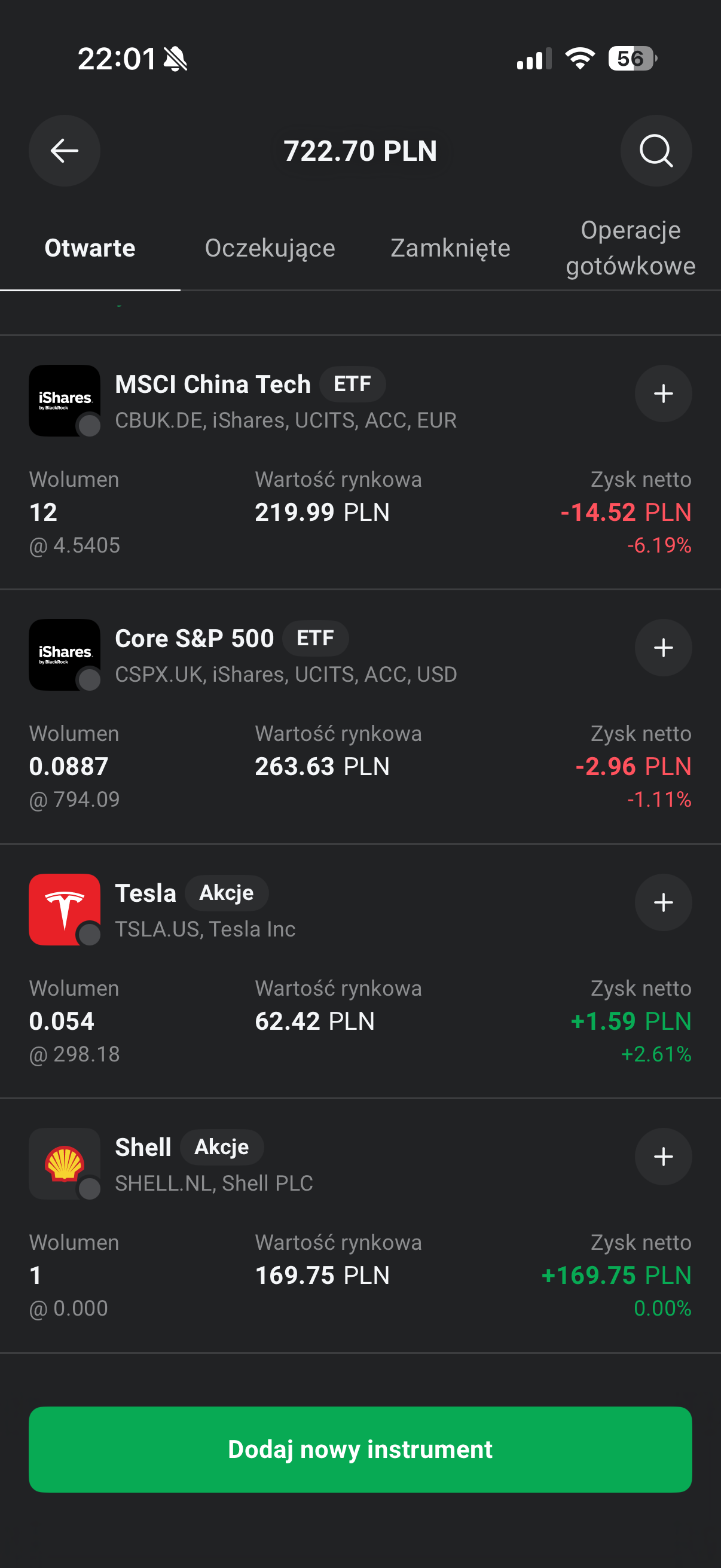Image resolution: width=721 pixels, height=1568 pixels.
Task: Tap the 722.70 PLN balance header
Action: point(360,150)
